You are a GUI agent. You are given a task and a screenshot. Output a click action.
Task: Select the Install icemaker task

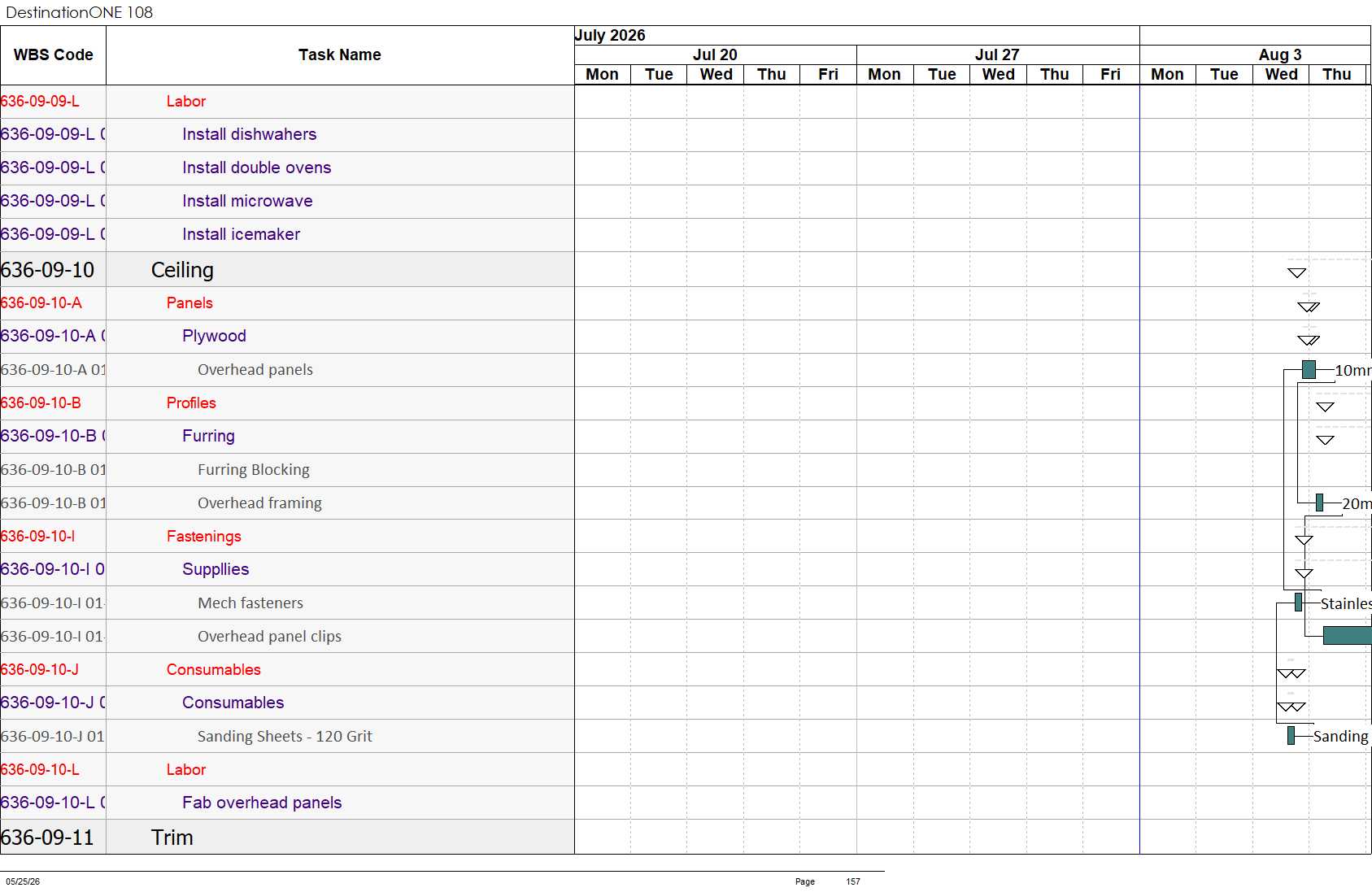[x=287, y=235]
